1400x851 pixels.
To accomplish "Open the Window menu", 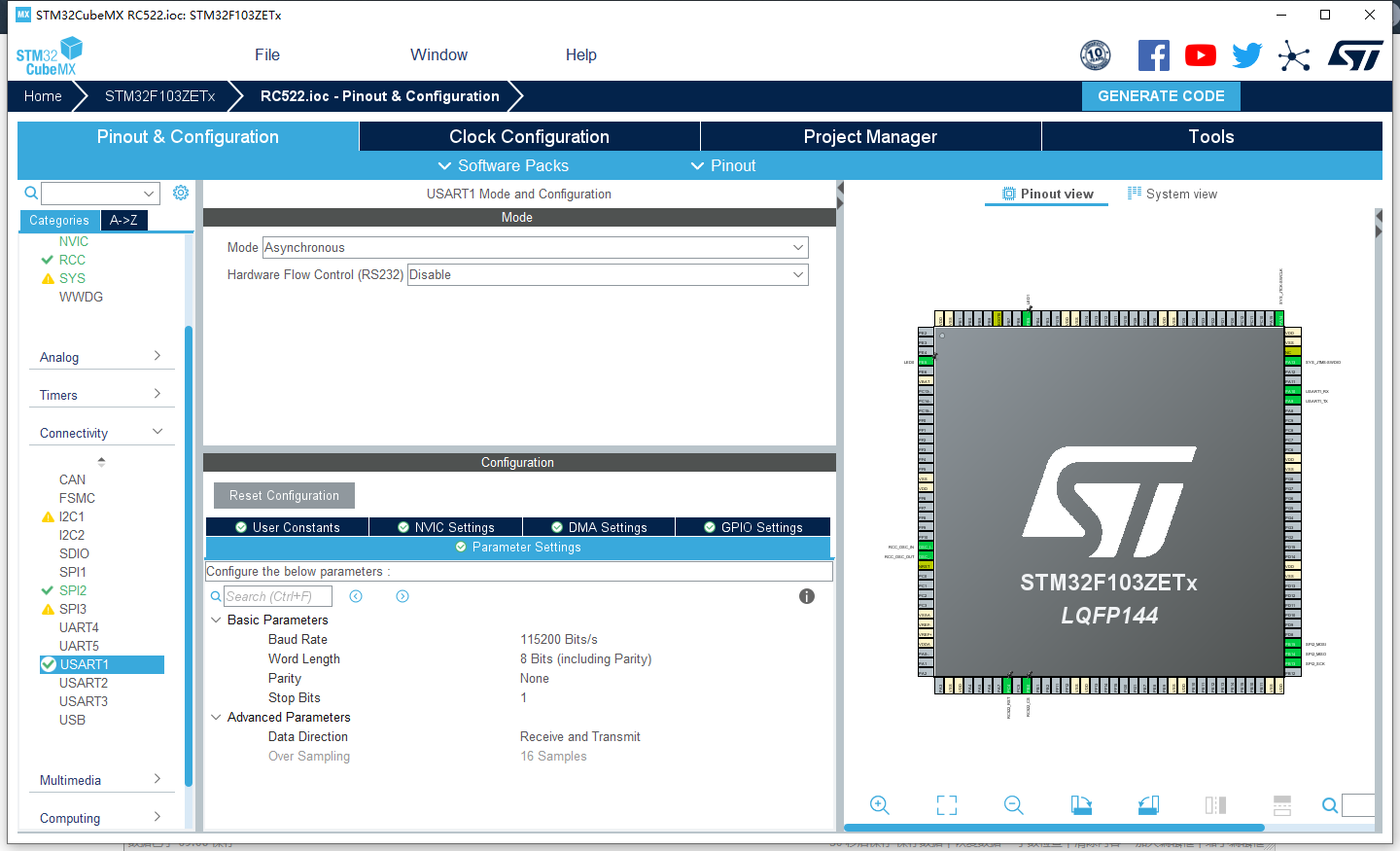I will coord(438,55).
